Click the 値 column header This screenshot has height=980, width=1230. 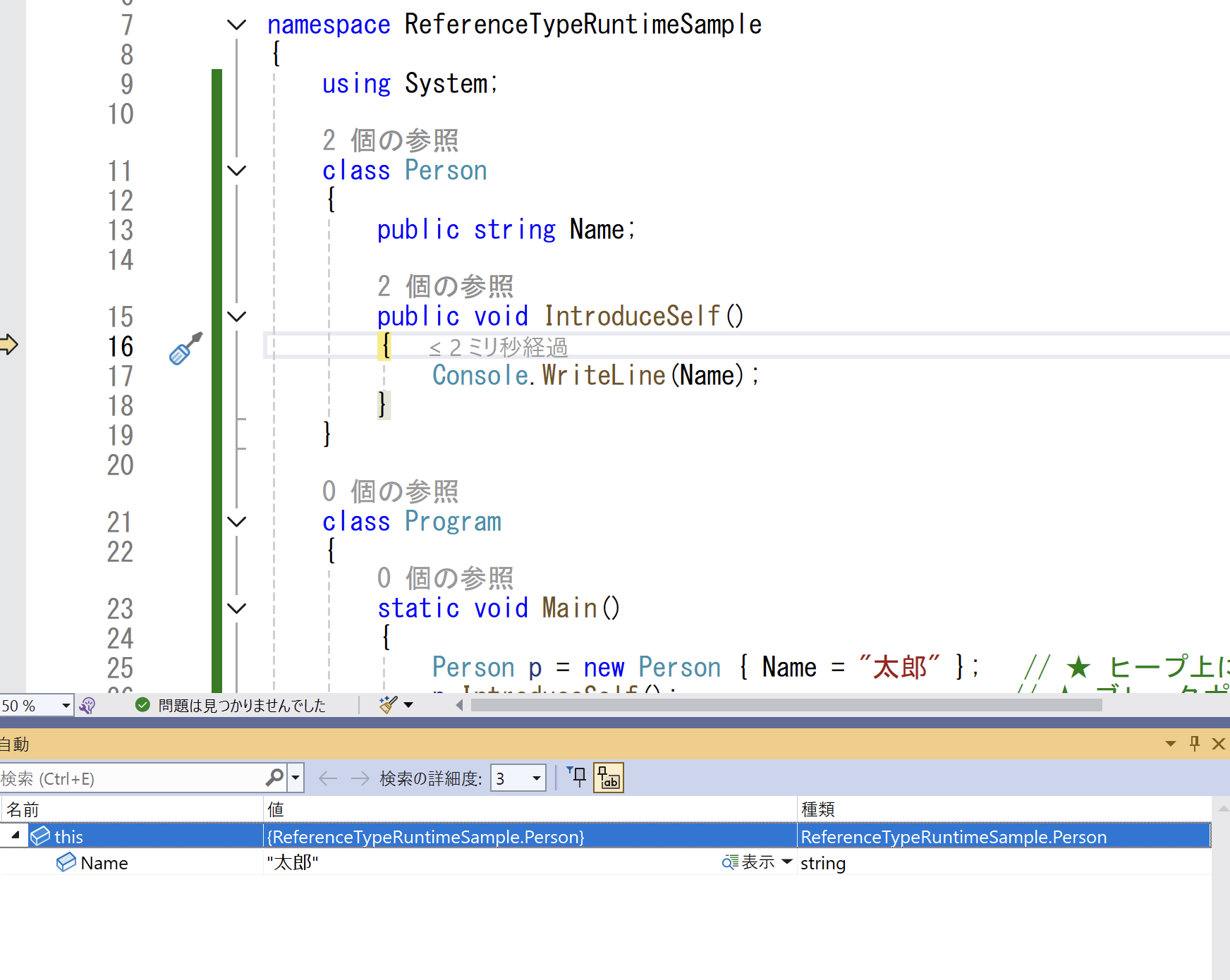tap(530, 809)
